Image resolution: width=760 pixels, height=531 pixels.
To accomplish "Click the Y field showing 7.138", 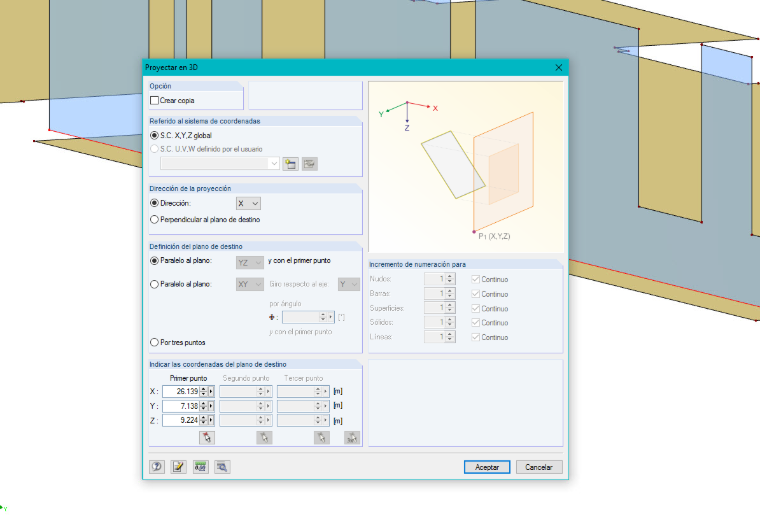I will point(181,406).
